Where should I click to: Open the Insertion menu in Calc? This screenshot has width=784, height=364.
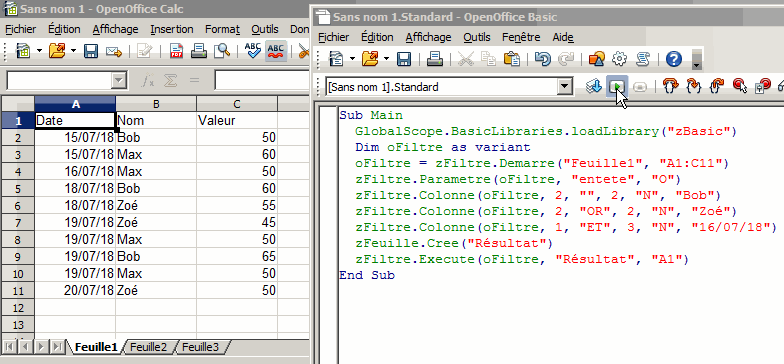click(172, 29)
